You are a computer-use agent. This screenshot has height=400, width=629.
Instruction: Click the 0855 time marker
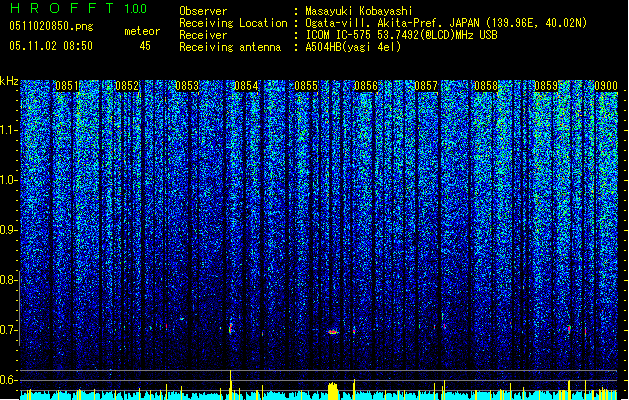(x=306, y=86)
